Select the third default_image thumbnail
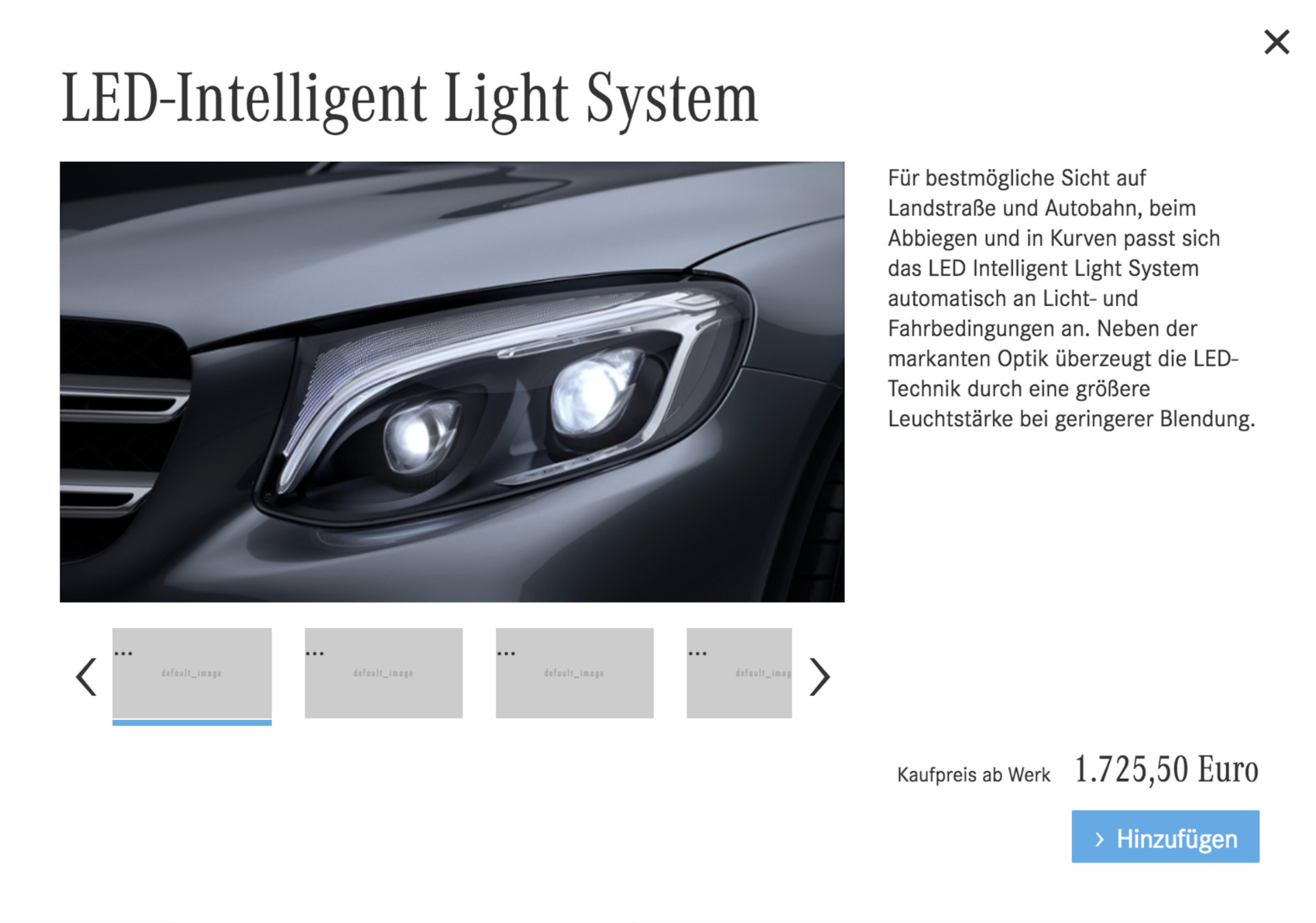The width and height of the screenshot is (1316, 923). point(574,673)
